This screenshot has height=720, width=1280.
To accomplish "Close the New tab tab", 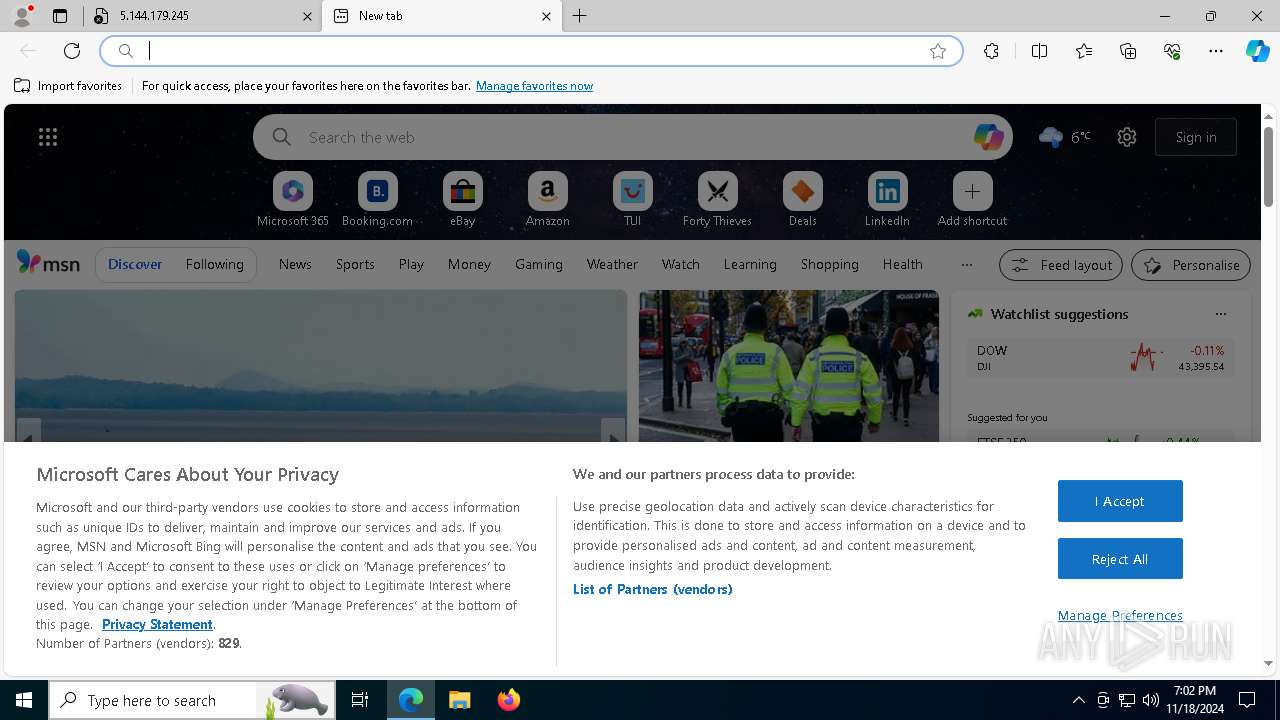I will [x=546, y=16].
